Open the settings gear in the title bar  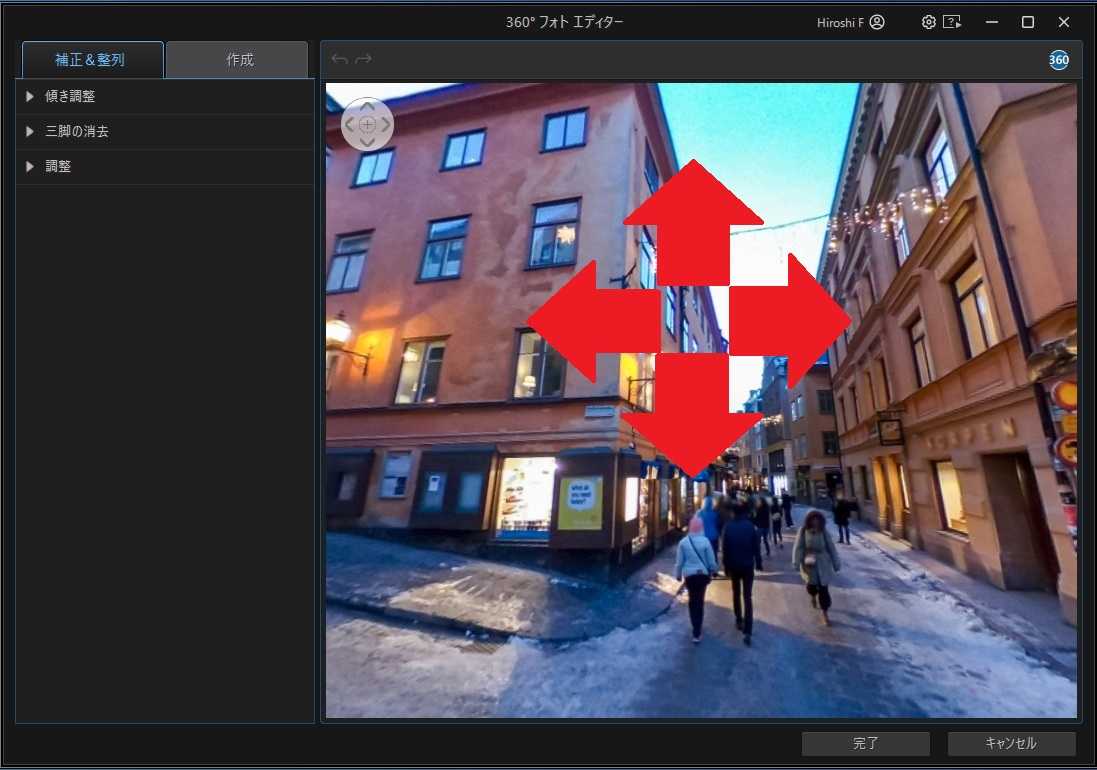click(928, 21)
